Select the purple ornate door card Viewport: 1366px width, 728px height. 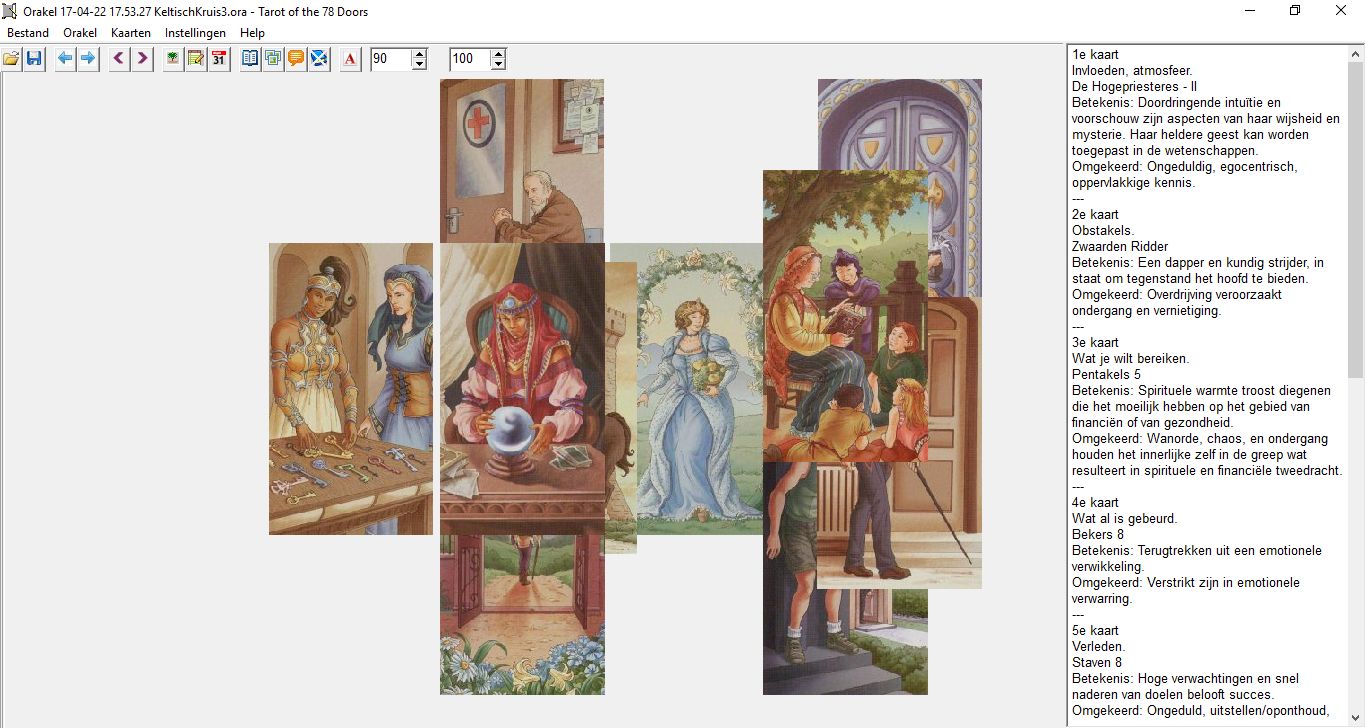point(900,124)
